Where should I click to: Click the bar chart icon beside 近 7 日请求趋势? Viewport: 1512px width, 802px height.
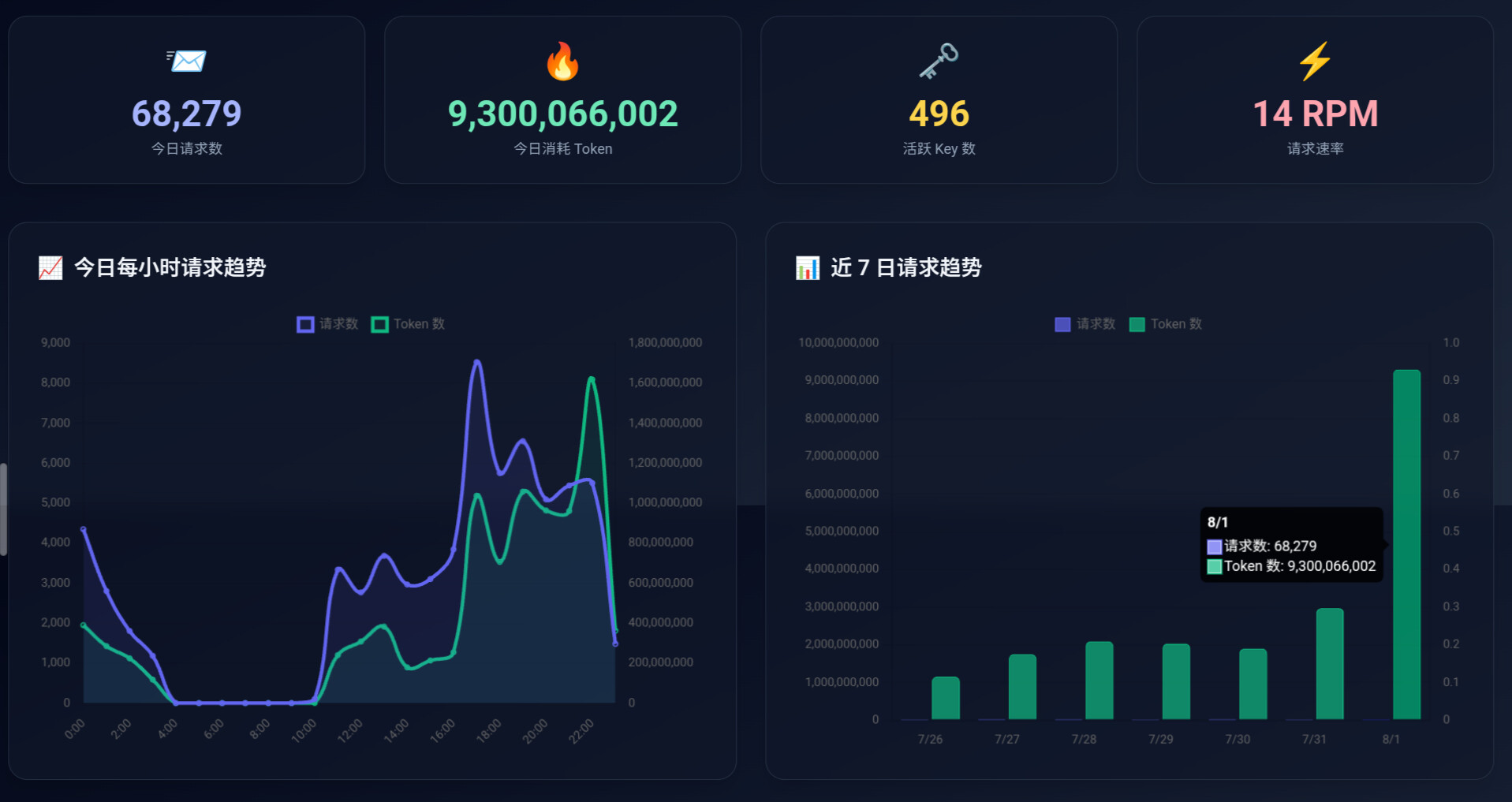pyautogui.click(x=808, y=268)
